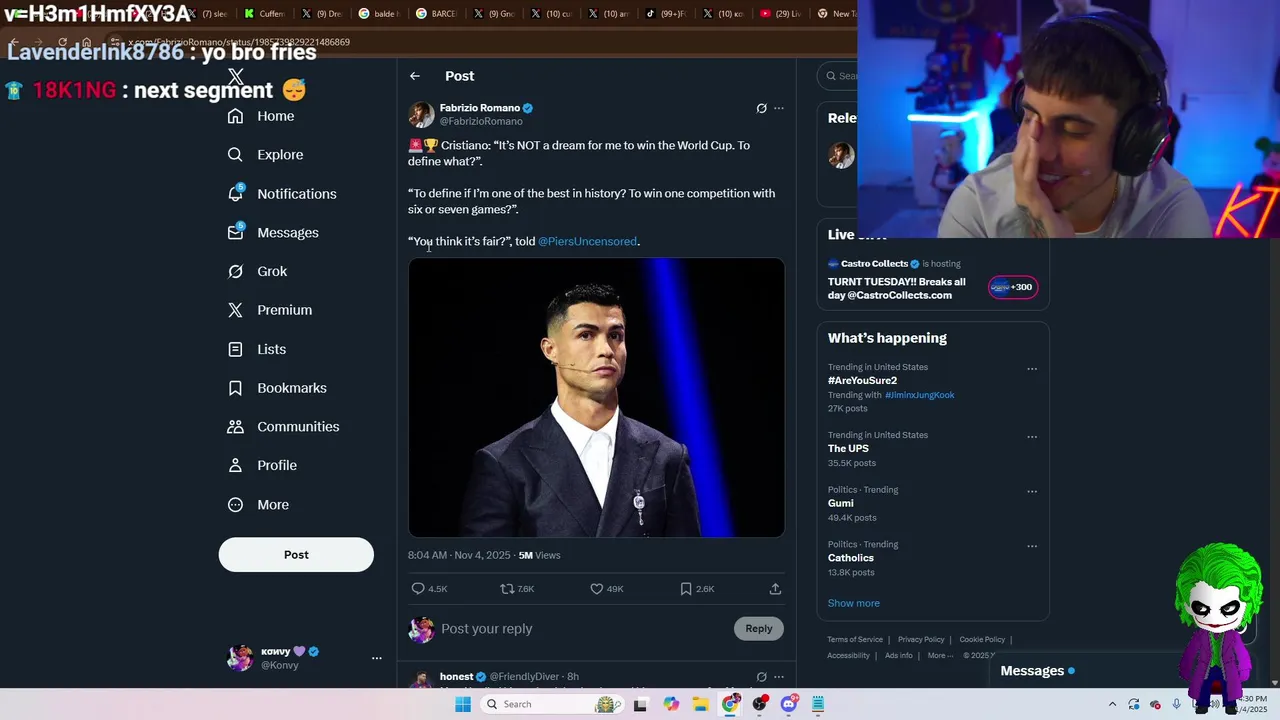
Task: Switch to the balde Google browser tab
Action: click(380, 14)
